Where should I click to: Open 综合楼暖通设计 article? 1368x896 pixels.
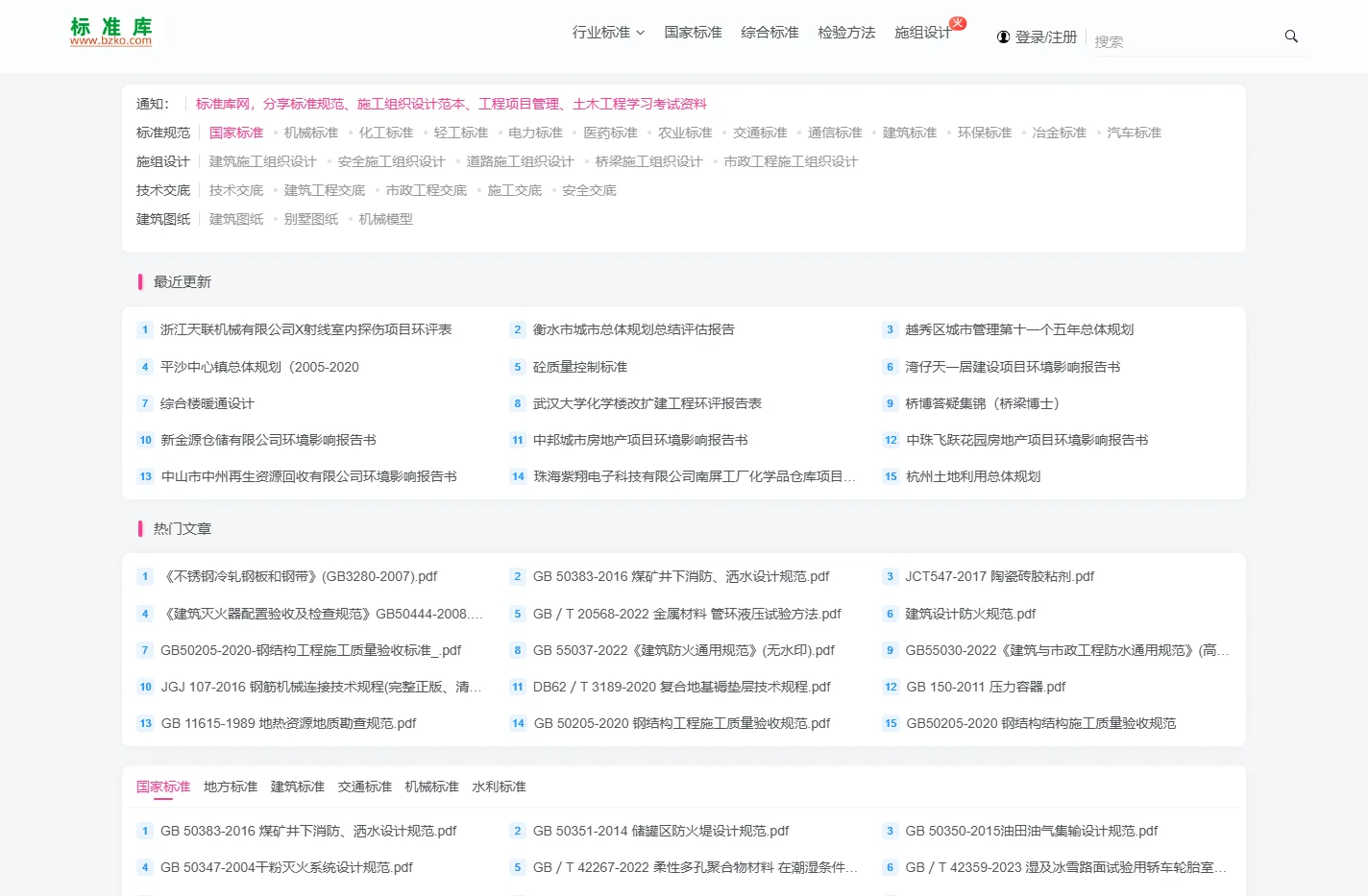coord(208,403)
